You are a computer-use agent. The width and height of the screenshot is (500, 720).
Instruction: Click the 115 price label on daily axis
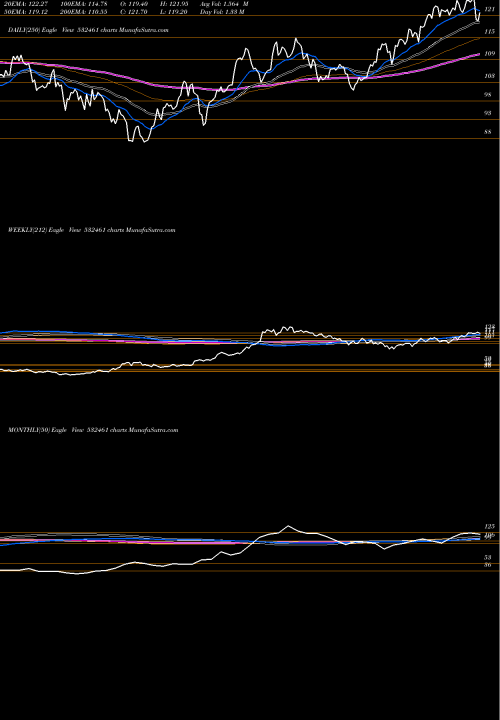pyautogui.click(x=489, y=32)
